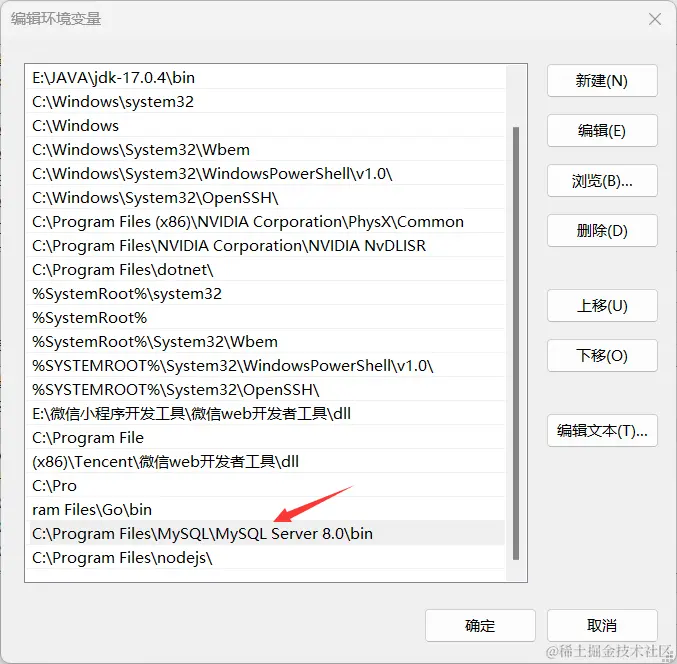Viewport: 677px width, 664px height.
Task: Select the %SystemRoot%\system32 entry
Action: tap(266, 294)
